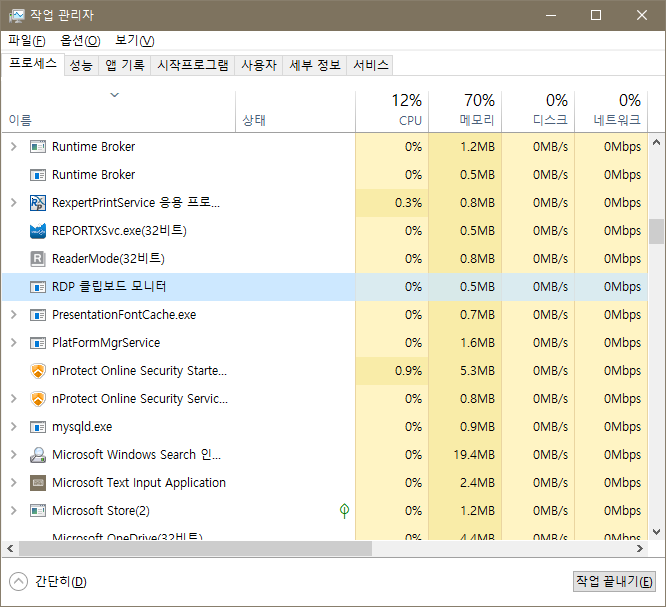Sort by the 메모리 column header
The width and height of the screenshot is (666, 607).
click(x=465, y=111)
